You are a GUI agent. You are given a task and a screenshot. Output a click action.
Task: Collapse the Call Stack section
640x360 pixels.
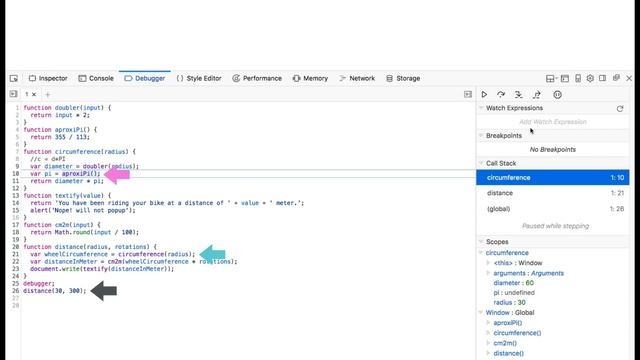pos(481,163)
